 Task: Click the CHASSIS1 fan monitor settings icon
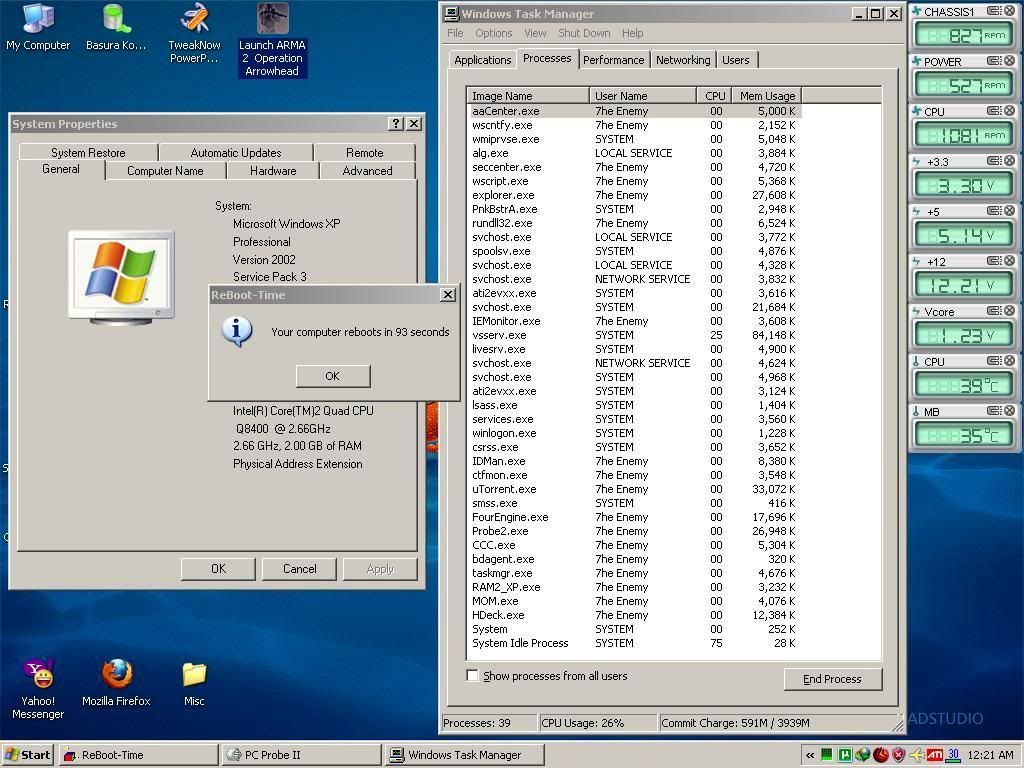click(x=993, y=11)
